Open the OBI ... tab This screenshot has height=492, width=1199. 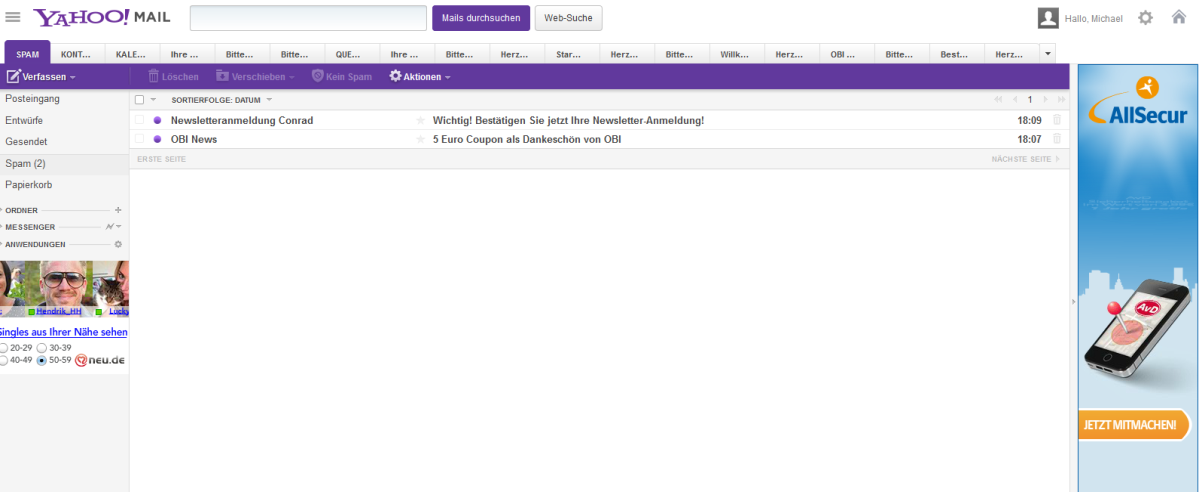tap(843, 54)
